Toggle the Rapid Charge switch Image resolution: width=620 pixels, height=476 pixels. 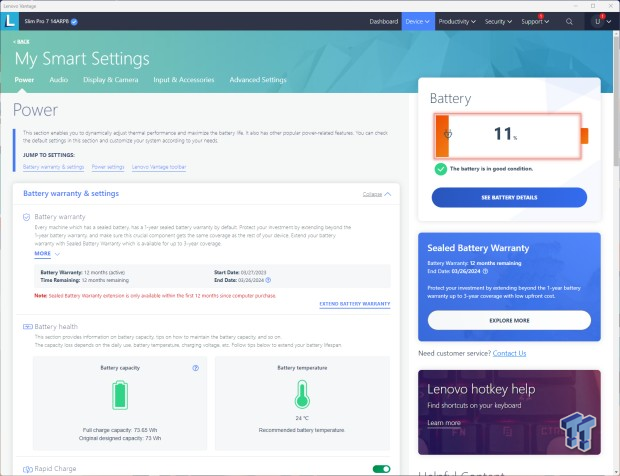(x=381, y=469)
